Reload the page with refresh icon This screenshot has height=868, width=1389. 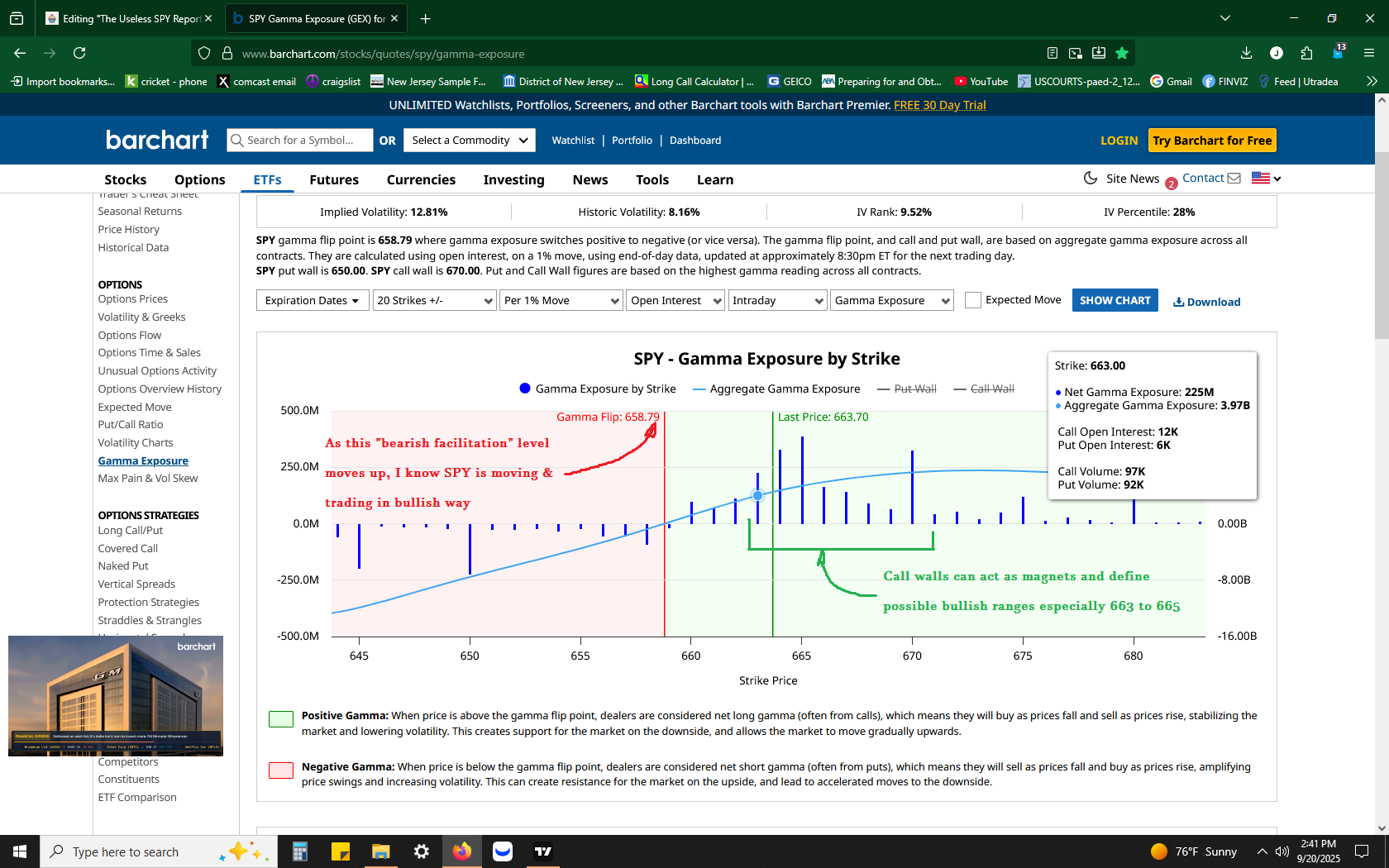click(x=79, y=53)
